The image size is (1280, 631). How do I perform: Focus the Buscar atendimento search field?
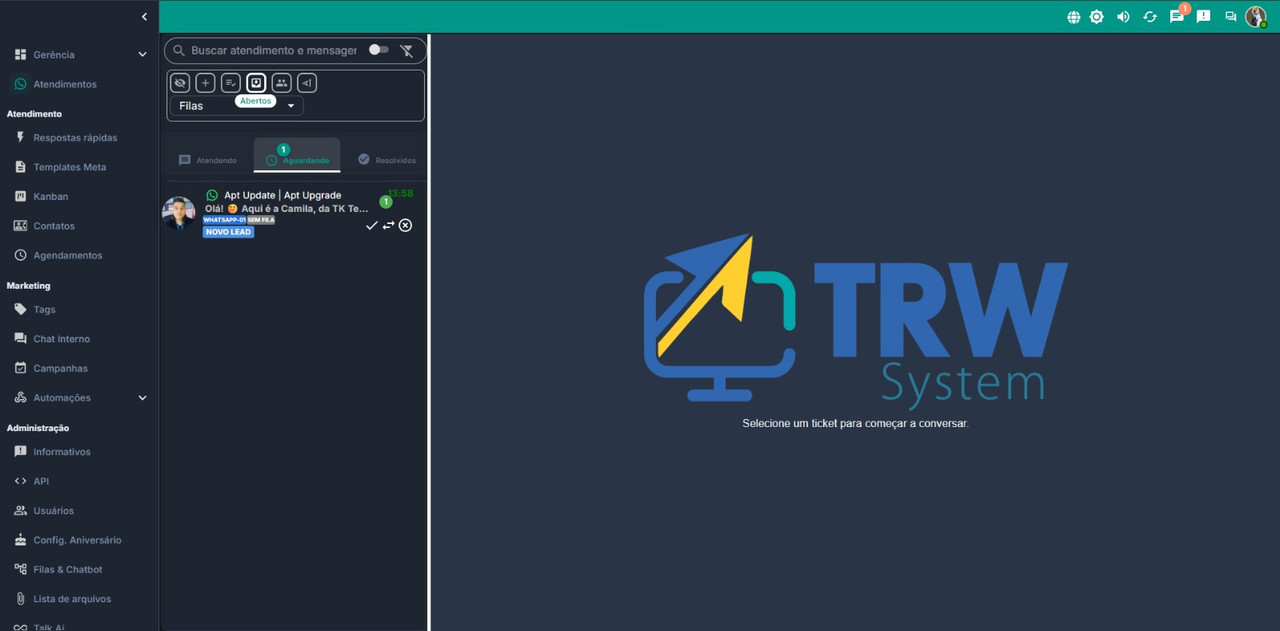click(274, 50)
